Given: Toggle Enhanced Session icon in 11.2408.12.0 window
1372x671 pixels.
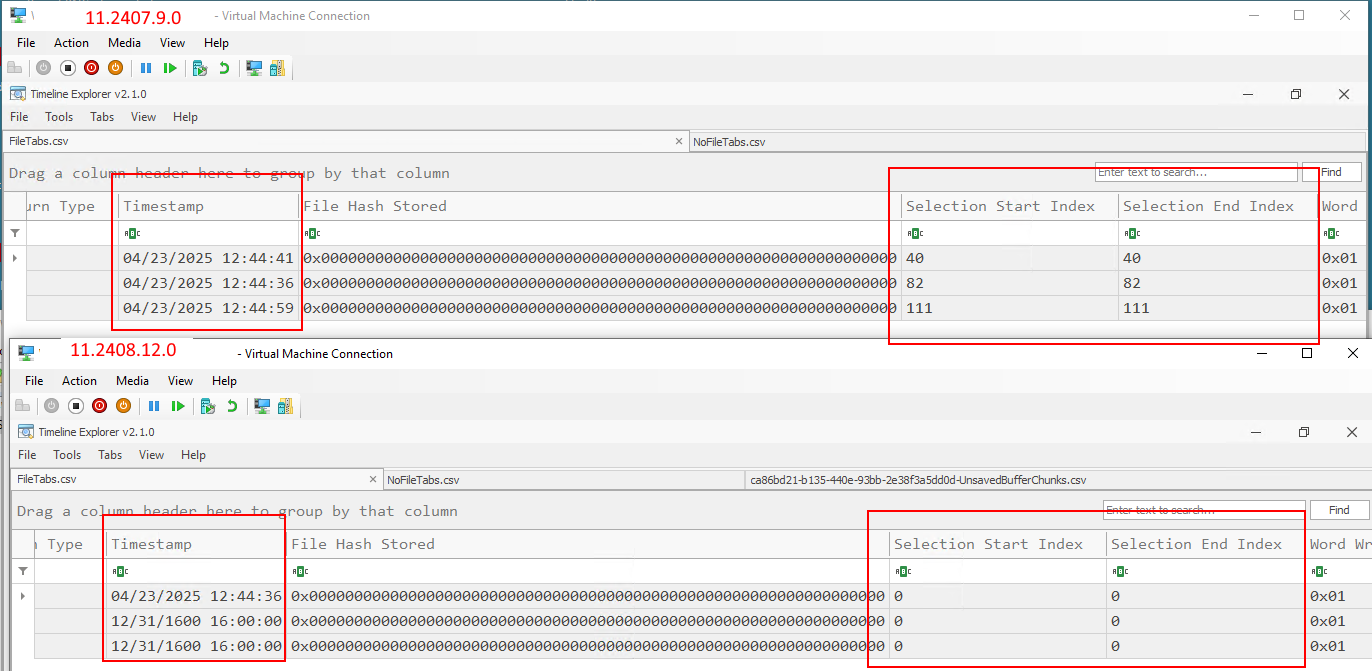Looking at the screenshot, I should pos(262,406).
